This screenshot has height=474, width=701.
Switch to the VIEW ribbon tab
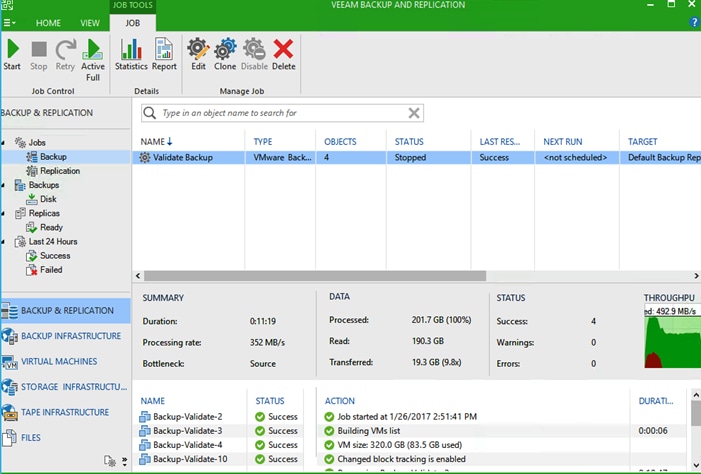pyautogui.click(x=90, y=23)
